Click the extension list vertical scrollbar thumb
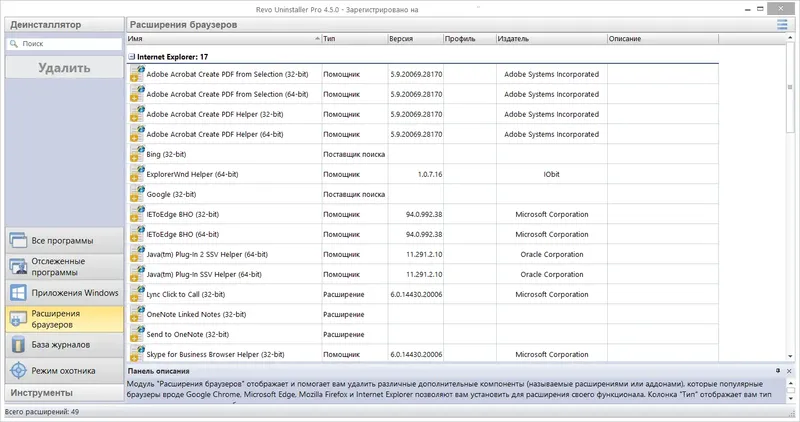Image resolution: width=800 pixels, height=422 pixels. coord(790,87)
